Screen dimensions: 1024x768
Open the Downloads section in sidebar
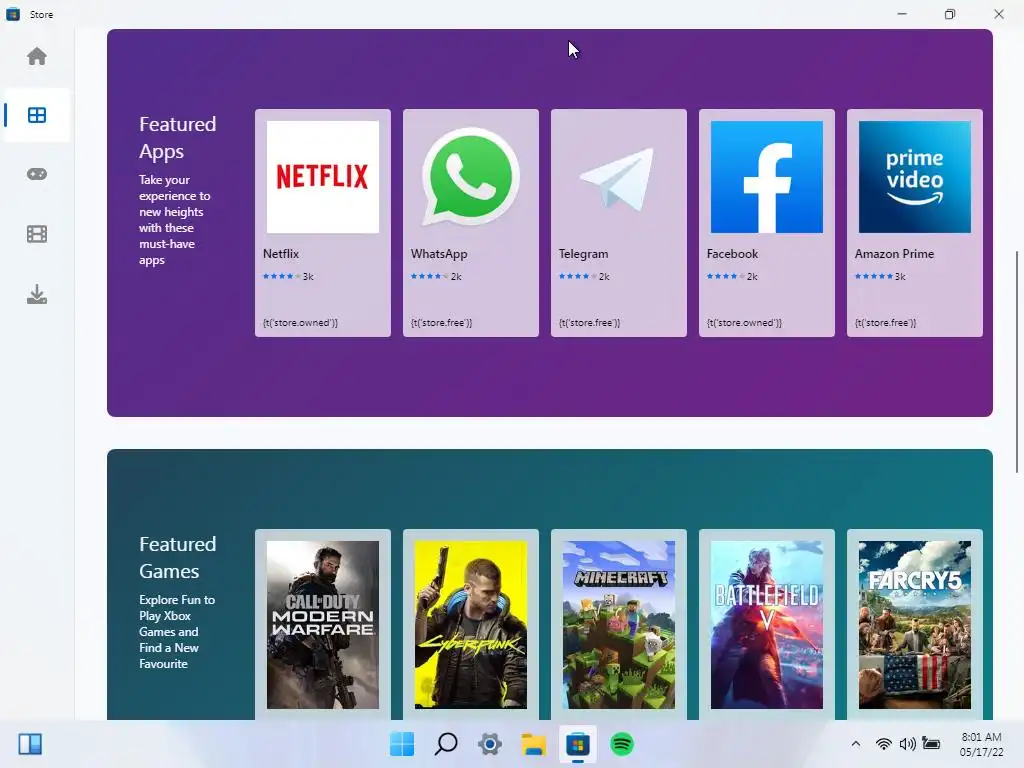click(x=37, y=295)
